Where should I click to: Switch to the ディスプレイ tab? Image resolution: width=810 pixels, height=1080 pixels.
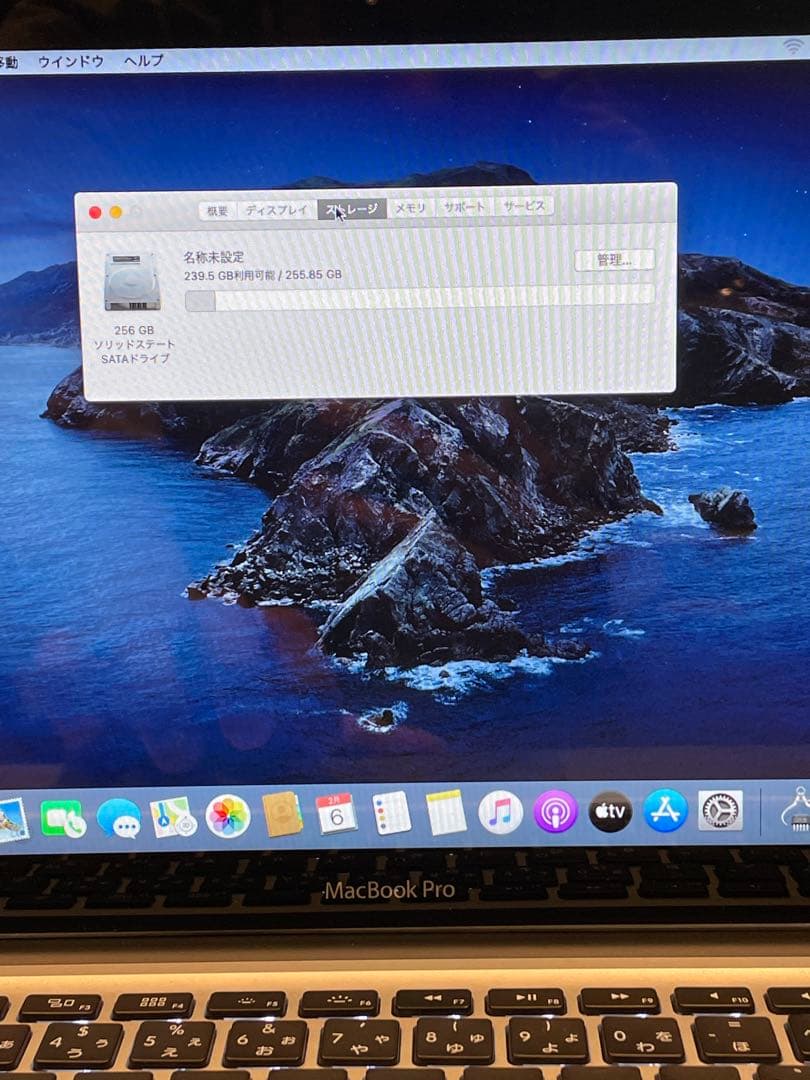[274, 210]
